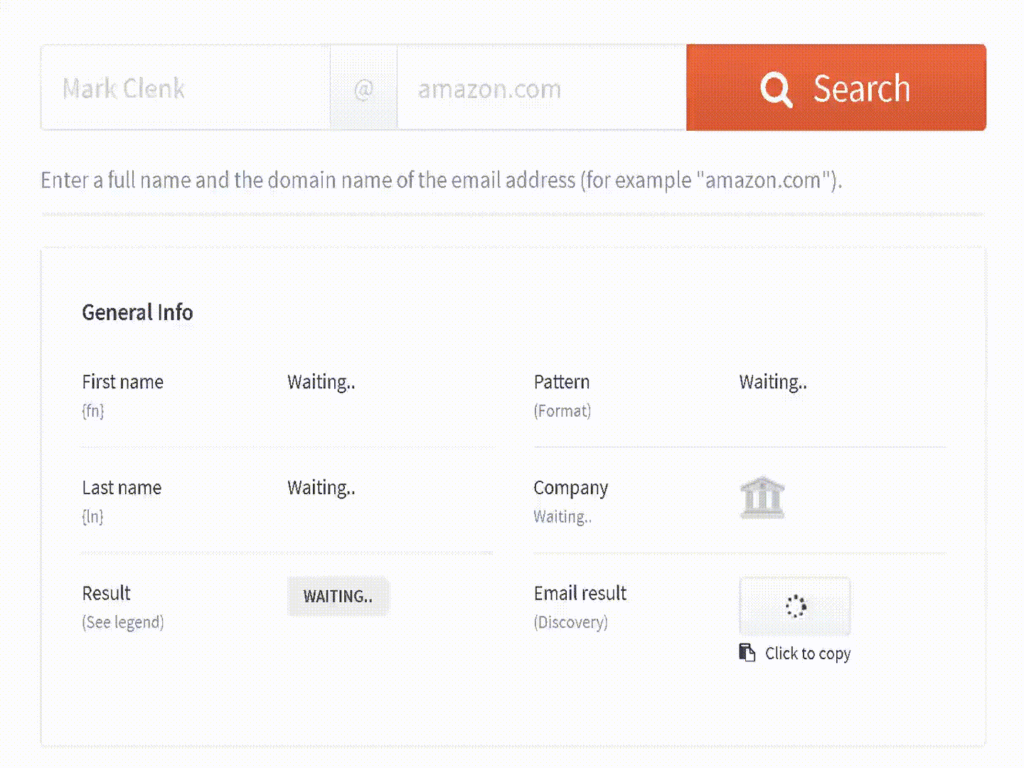1024x768 pixels.
Task: Select the Last name label
Action: tap(121, 488)
